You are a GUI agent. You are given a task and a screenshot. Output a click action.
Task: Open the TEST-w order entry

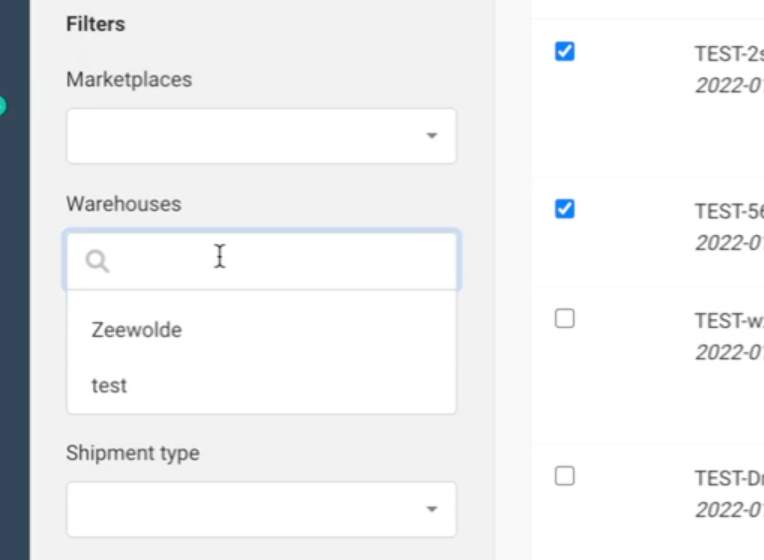[729, 321]
